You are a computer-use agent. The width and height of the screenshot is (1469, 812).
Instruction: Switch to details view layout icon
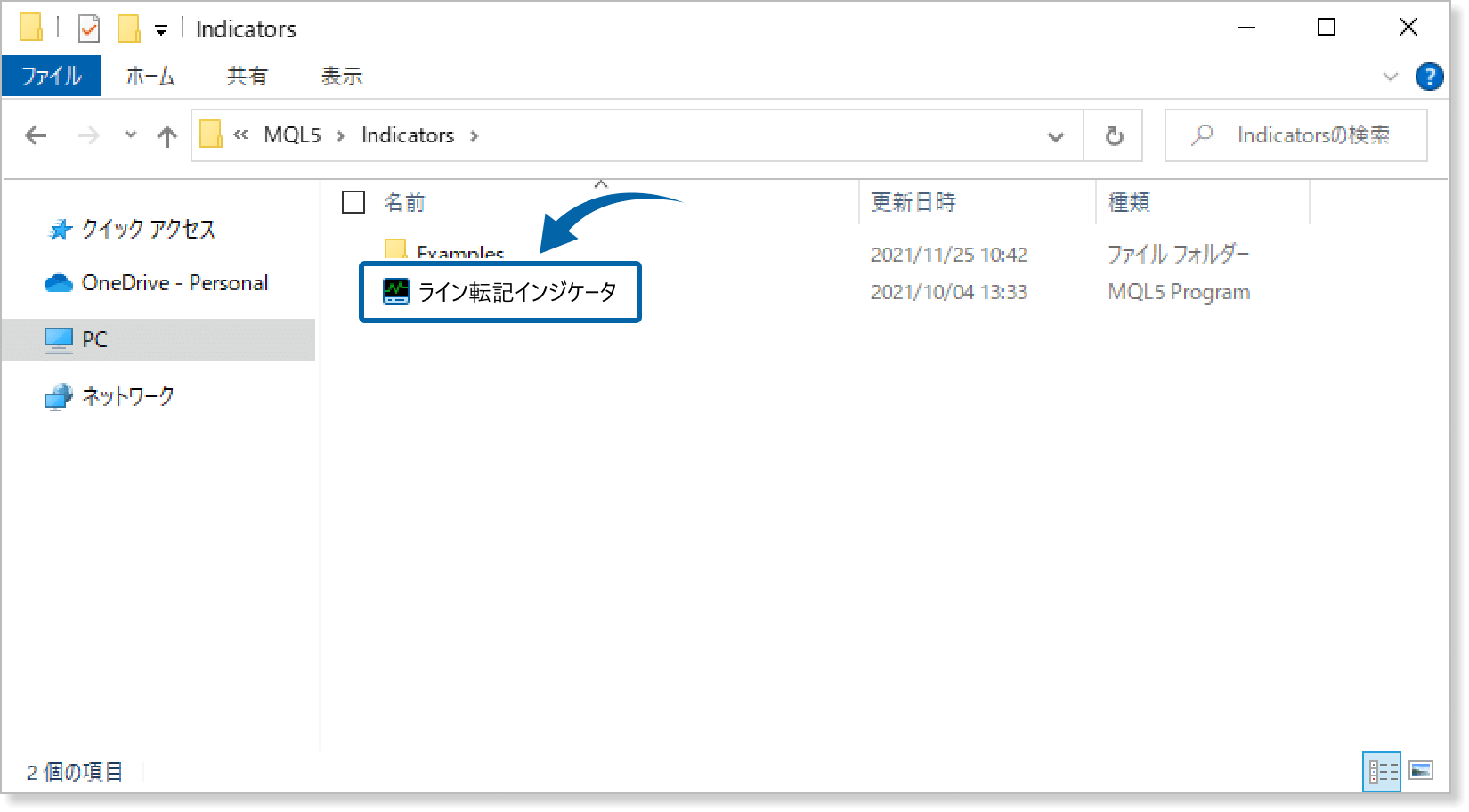point(1382,771)
